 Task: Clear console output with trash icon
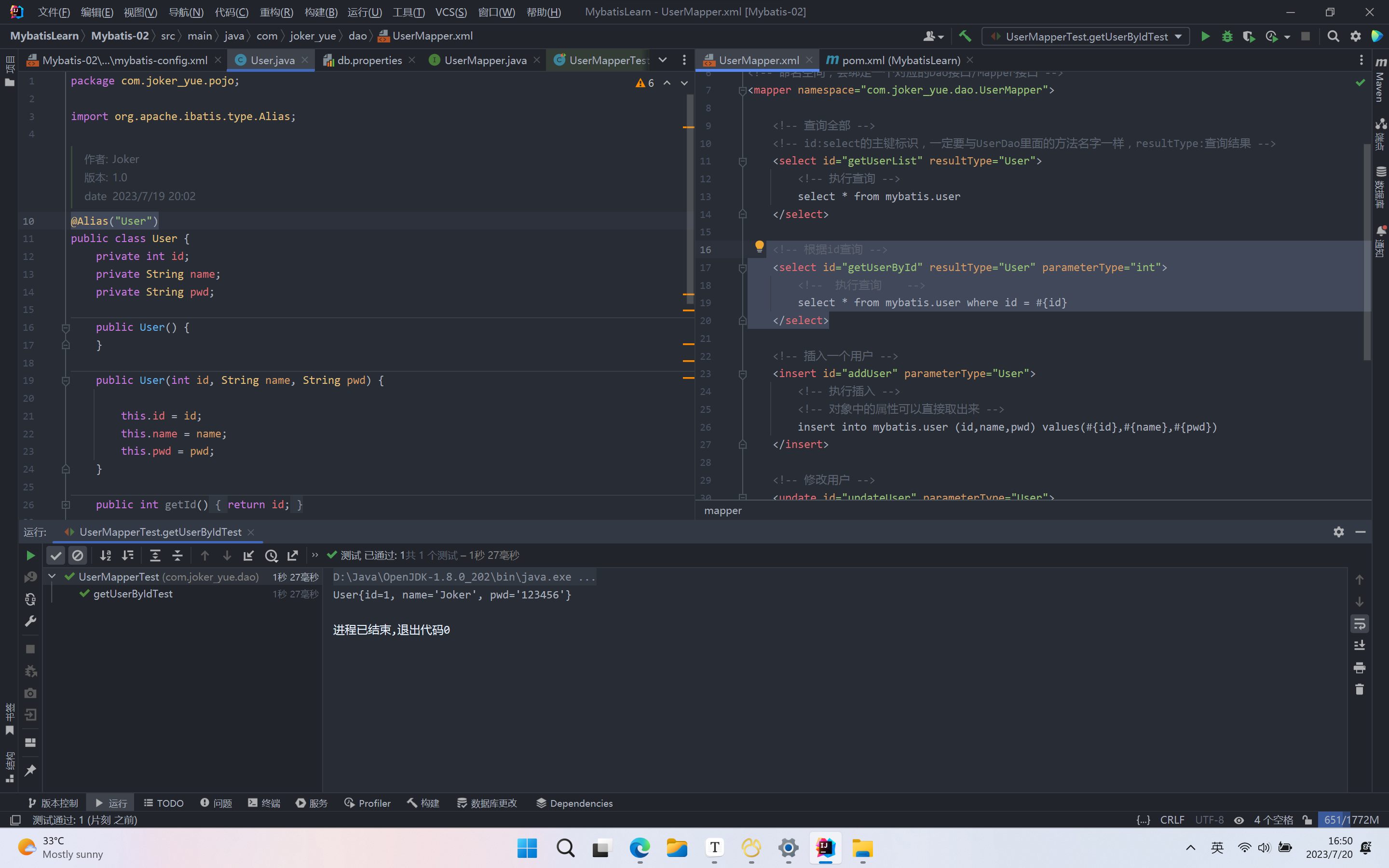coord(1359,690)
